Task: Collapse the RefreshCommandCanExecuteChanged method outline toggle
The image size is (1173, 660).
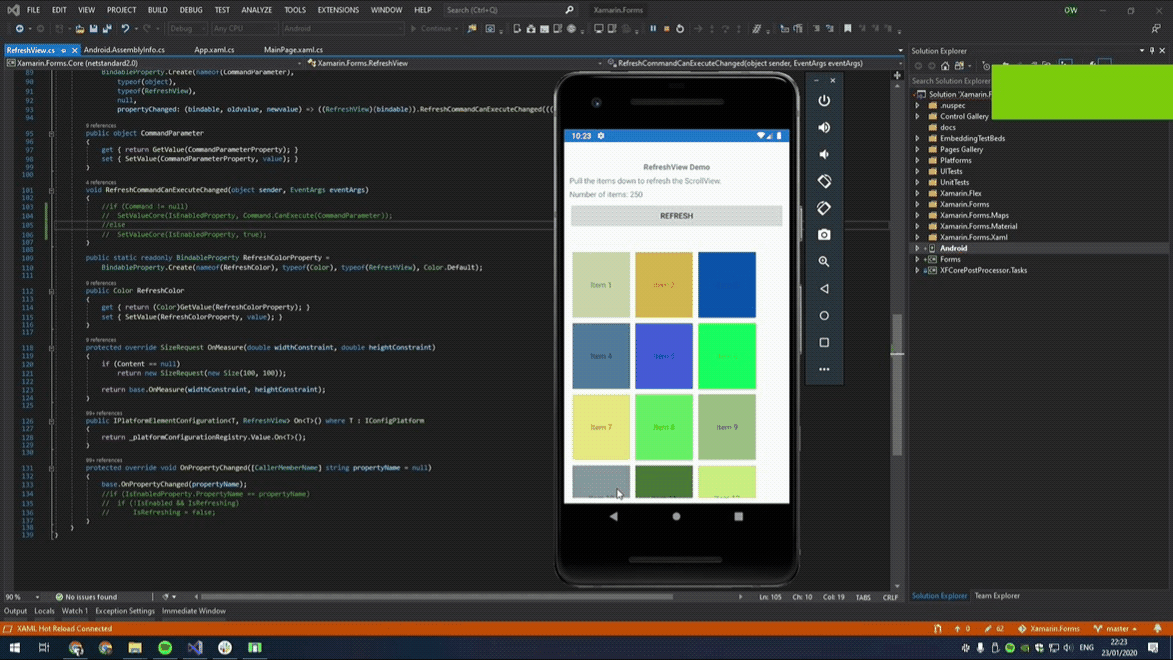Action: (51, 190)
